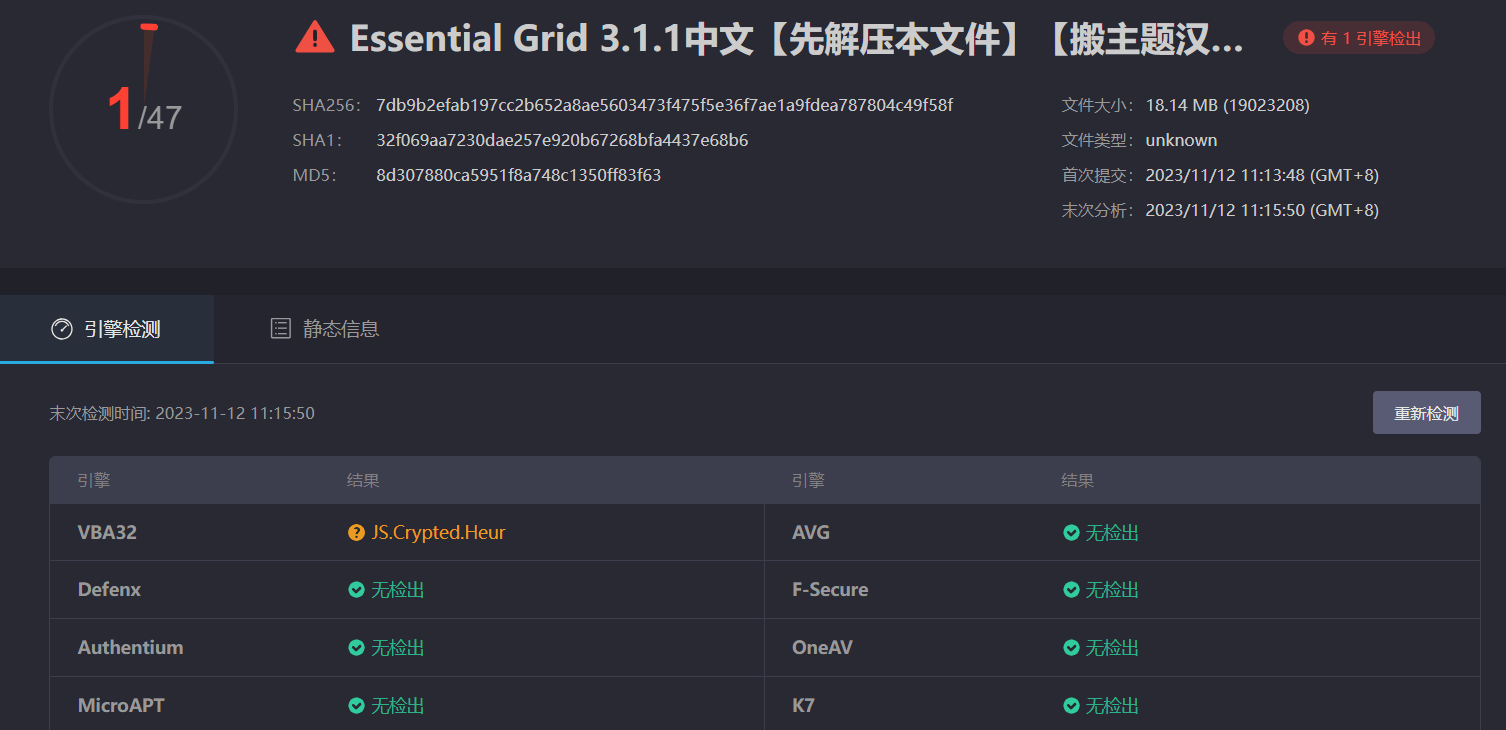Click the SHA1 hash value
Screen dimensions: 1506x730
tap(562, 140)
